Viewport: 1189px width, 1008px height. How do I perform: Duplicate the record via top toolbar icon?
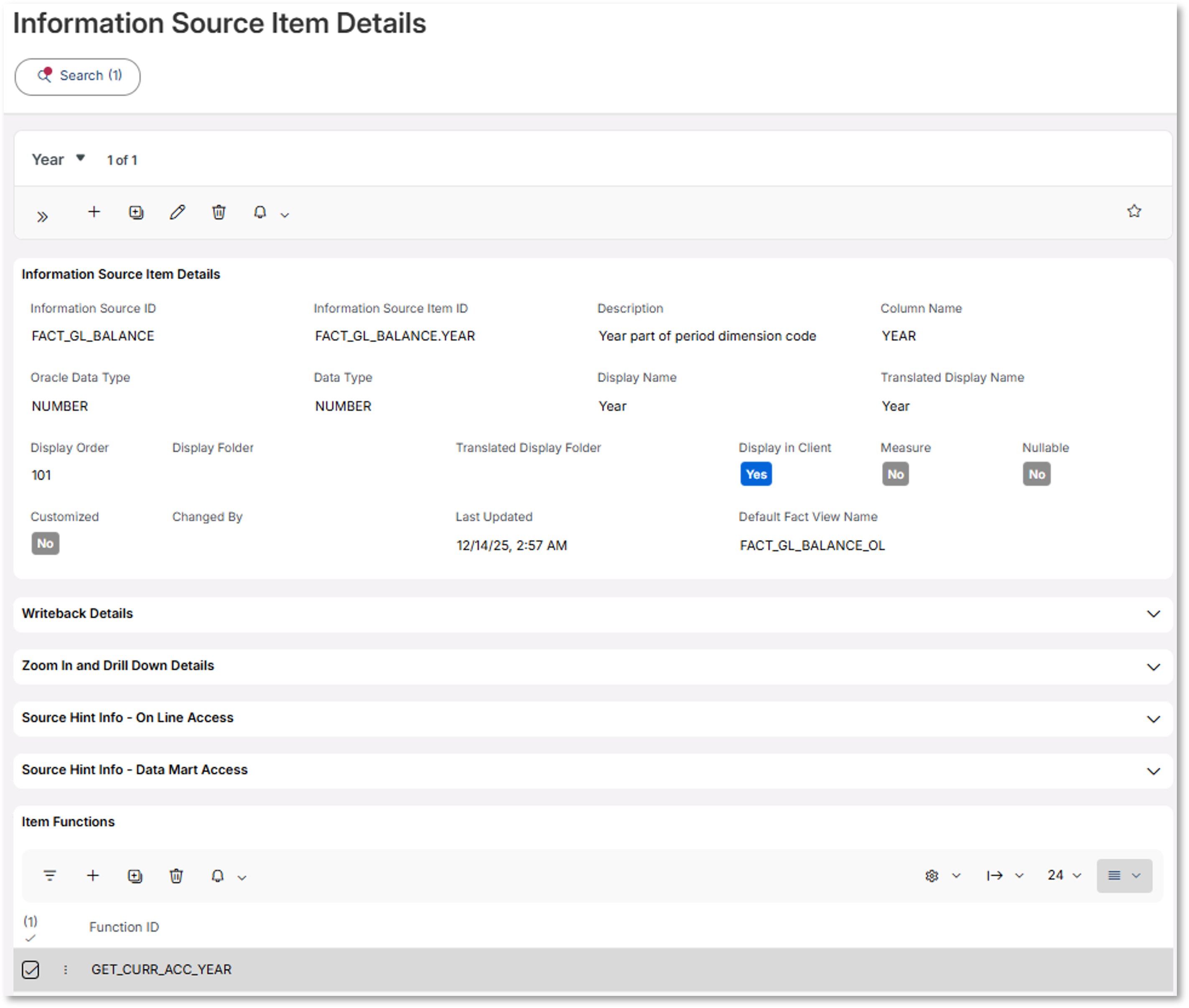(x=136, y=213)
